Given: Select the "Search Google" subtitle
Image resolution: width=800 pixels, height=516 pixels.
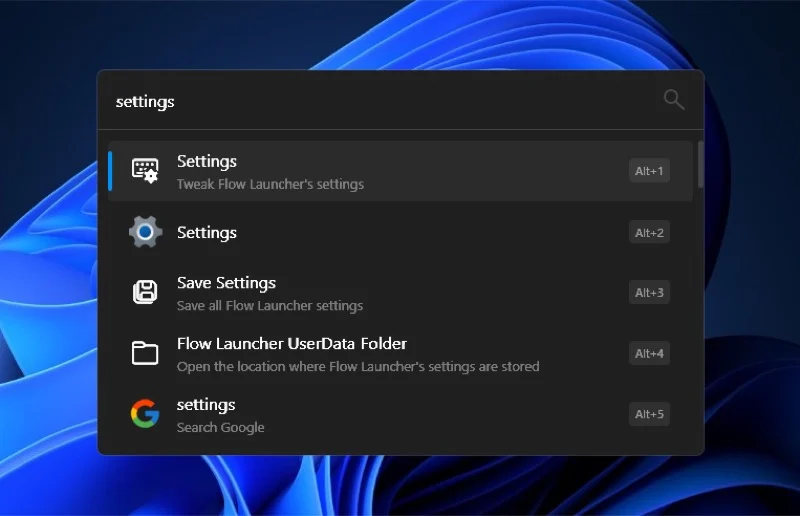Looking at the screenshot, I should [220, 427].
